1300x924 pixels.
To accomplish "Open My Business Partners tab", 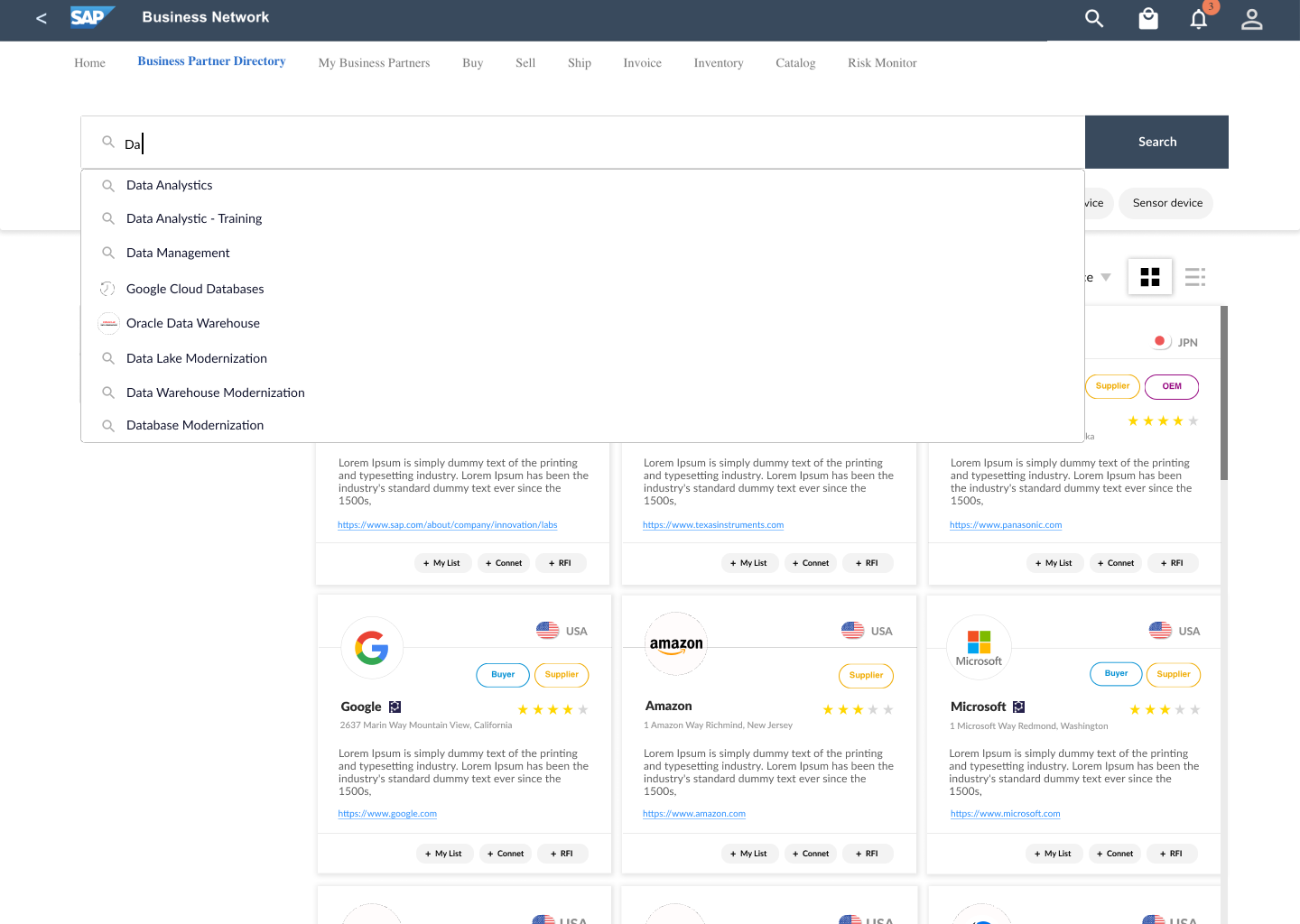I will (374, 63).
